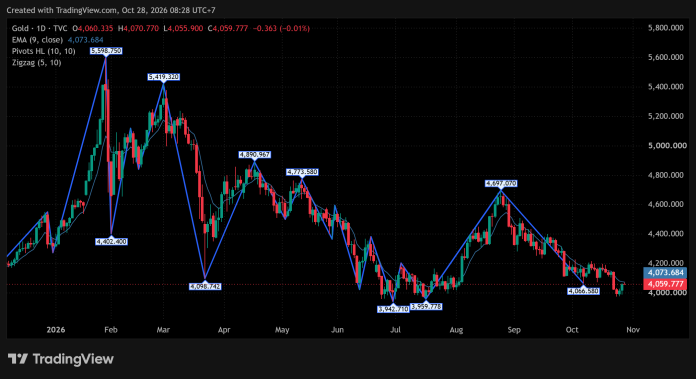Select the pivot low label 4,098.742
Image resolution: width=696 pixels, height=379 pixels.
tap(205, 287)
